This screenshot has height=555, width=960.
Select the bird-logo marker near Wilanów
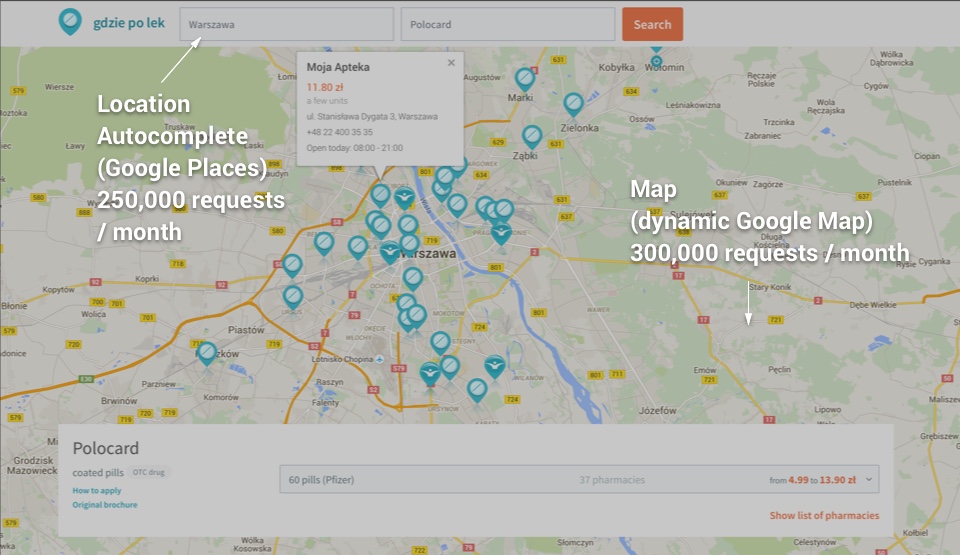pyautogui.click(x=495, y=366)
